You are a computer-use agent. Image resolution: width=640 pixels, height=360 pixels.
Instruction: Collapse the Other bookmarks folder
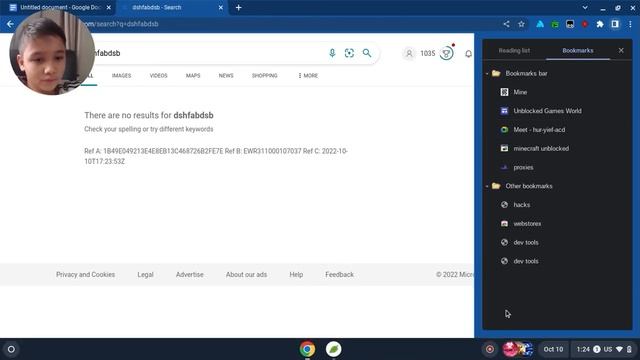tap(487, 186)
